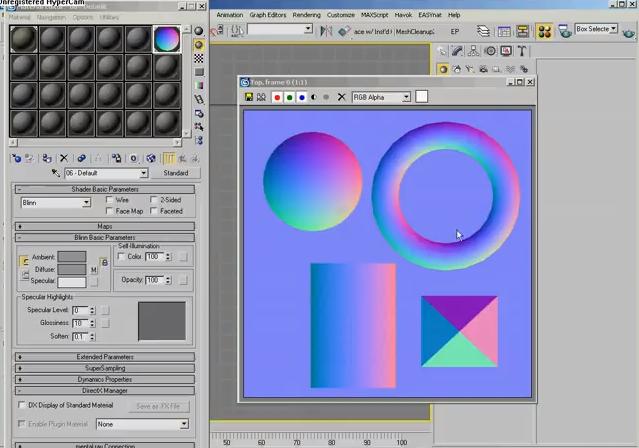Enable the Wire checkbox

109,200
